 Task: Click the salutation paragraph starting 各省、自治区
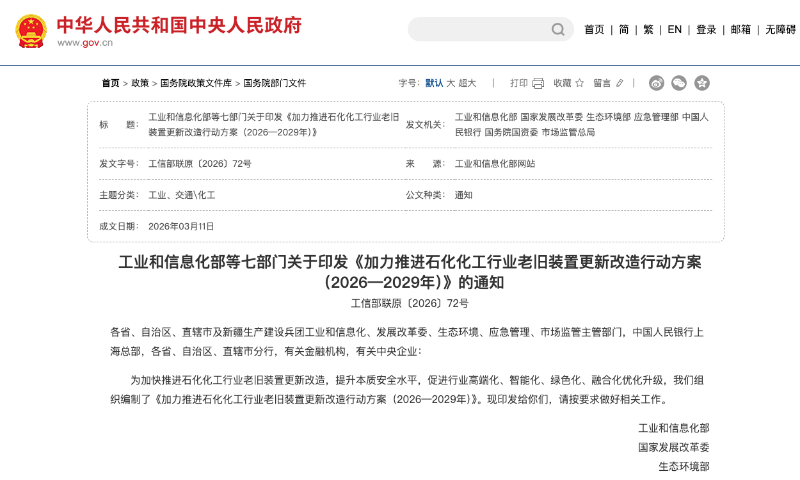click(x=407, y=342)
